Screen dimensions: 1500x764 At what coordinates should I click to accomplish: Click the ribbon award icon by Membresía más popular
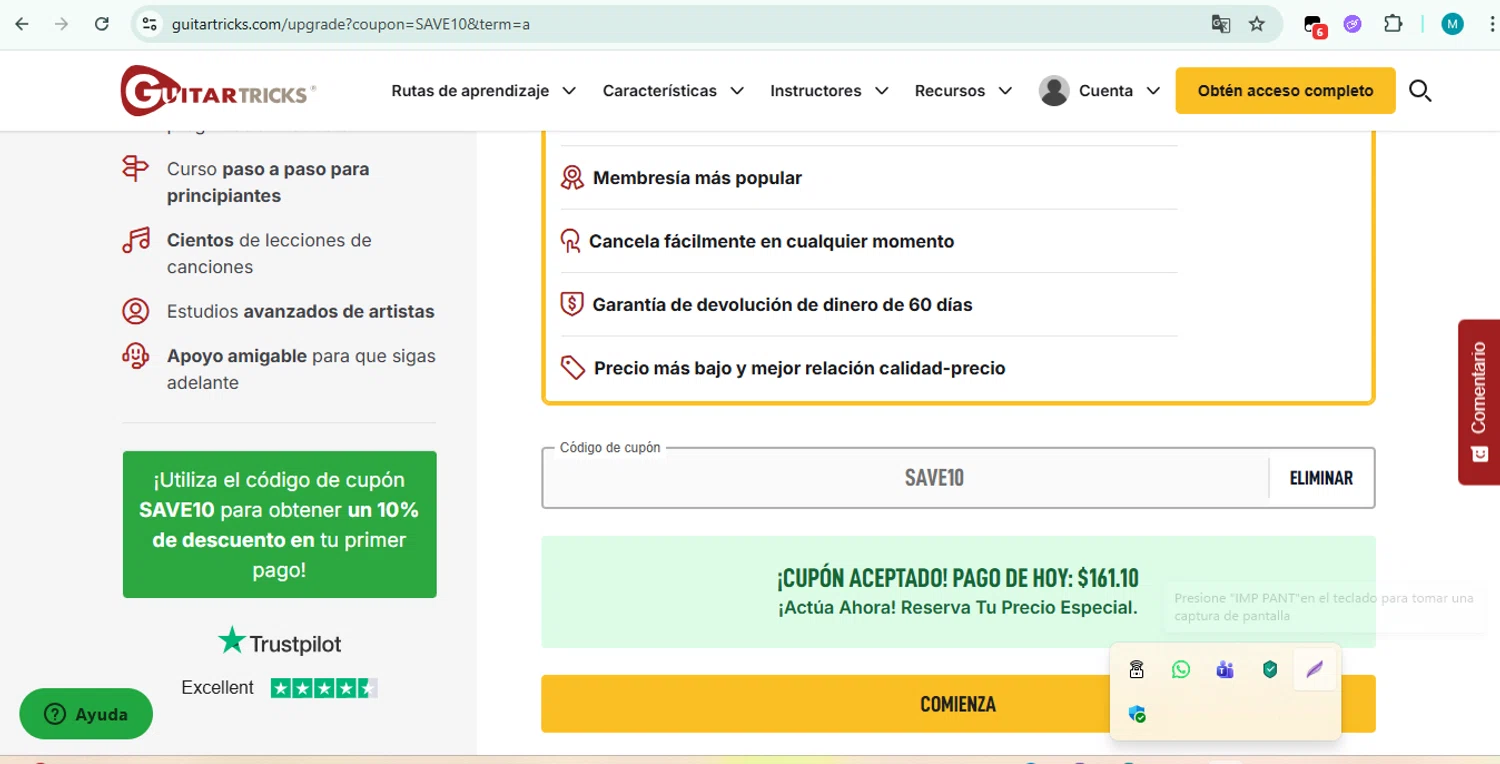pyautogui.click(x=572, y=178)
